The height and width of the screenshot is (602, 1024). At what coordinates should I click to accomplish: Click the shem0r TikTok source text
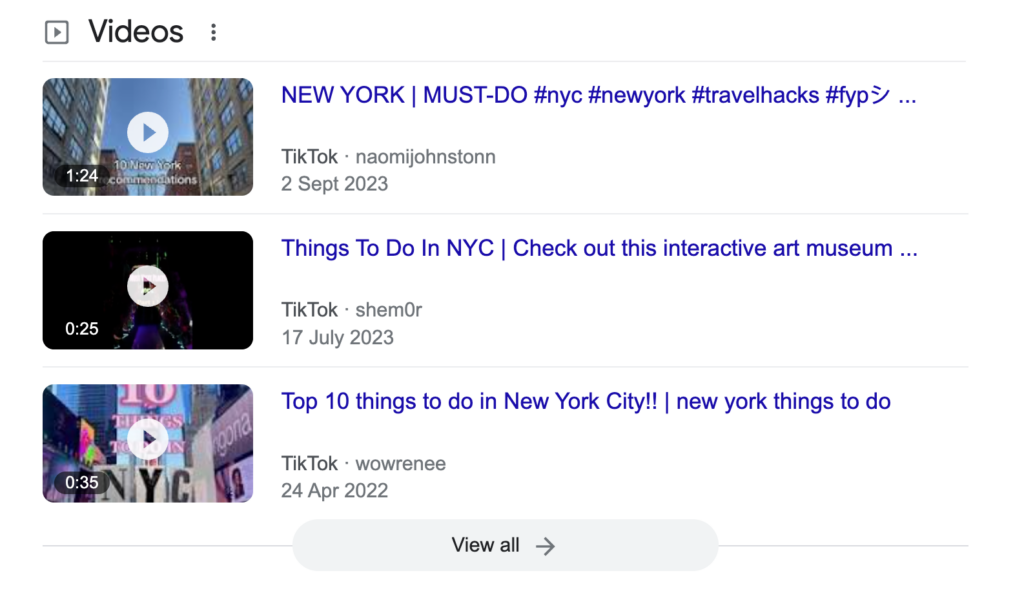point(351,309)
